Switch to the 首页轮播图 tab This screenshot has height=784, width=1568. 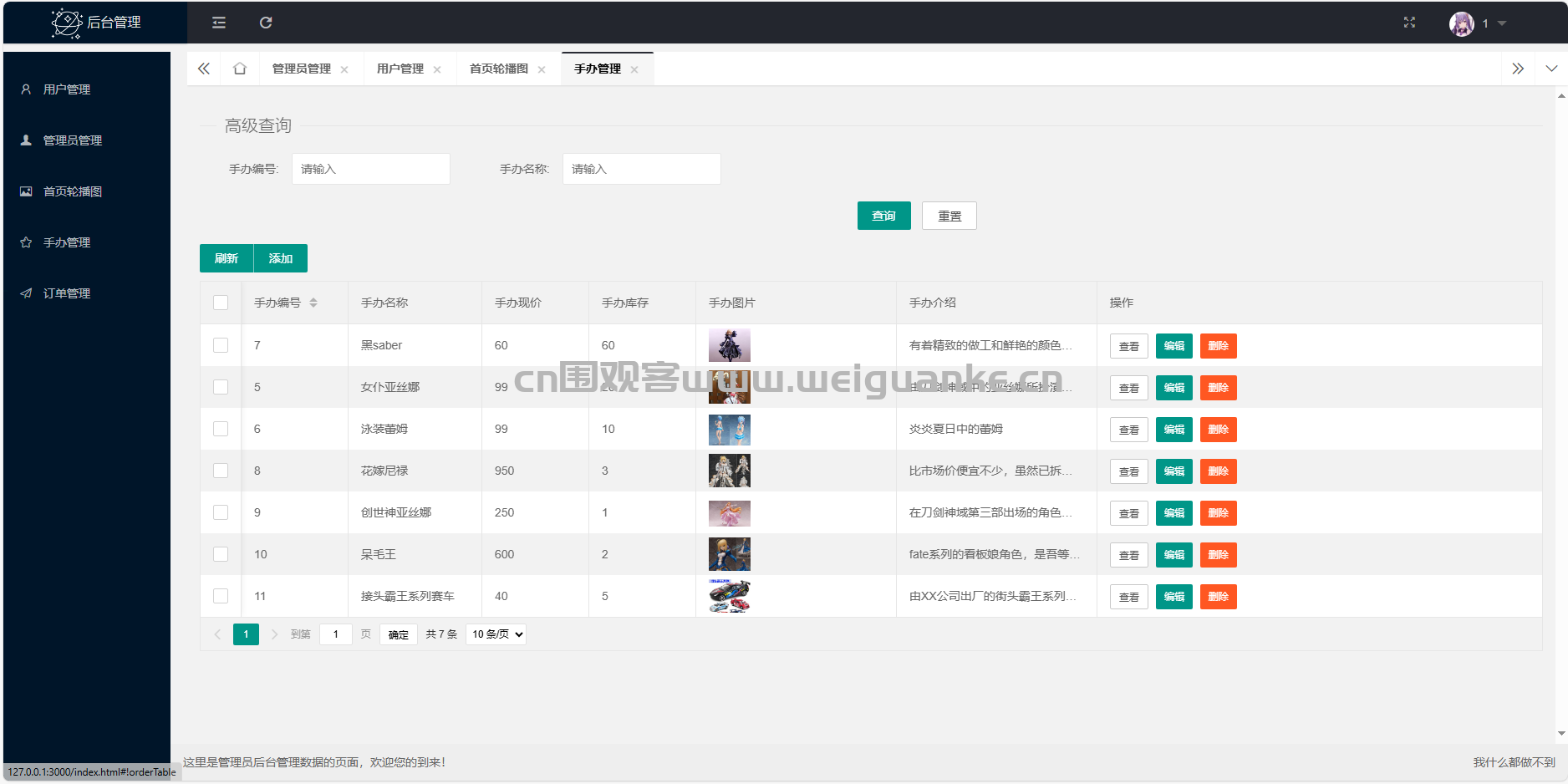pyautogui.click(x=499, y=69)
